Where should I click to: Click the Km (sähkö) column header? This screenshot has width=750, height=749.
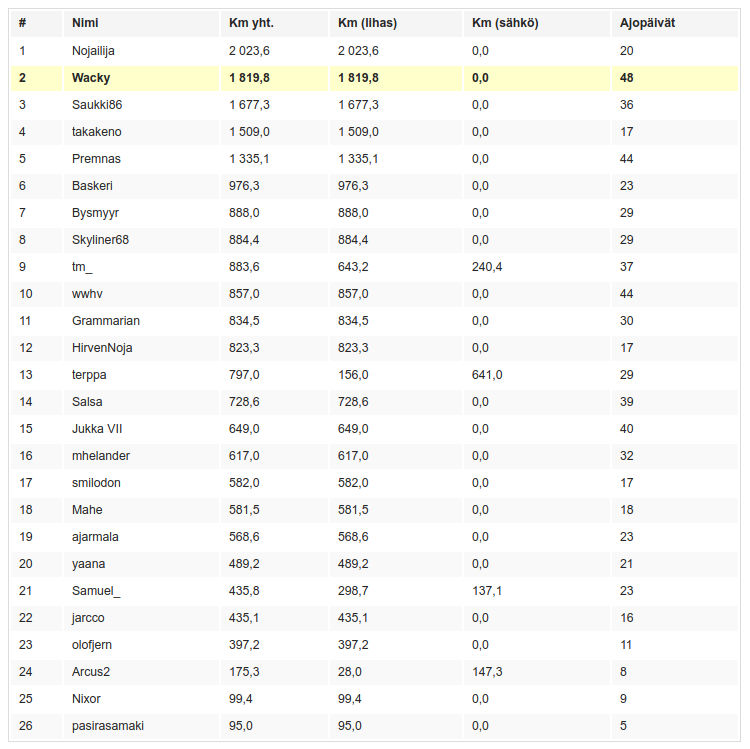click(505, 23)
